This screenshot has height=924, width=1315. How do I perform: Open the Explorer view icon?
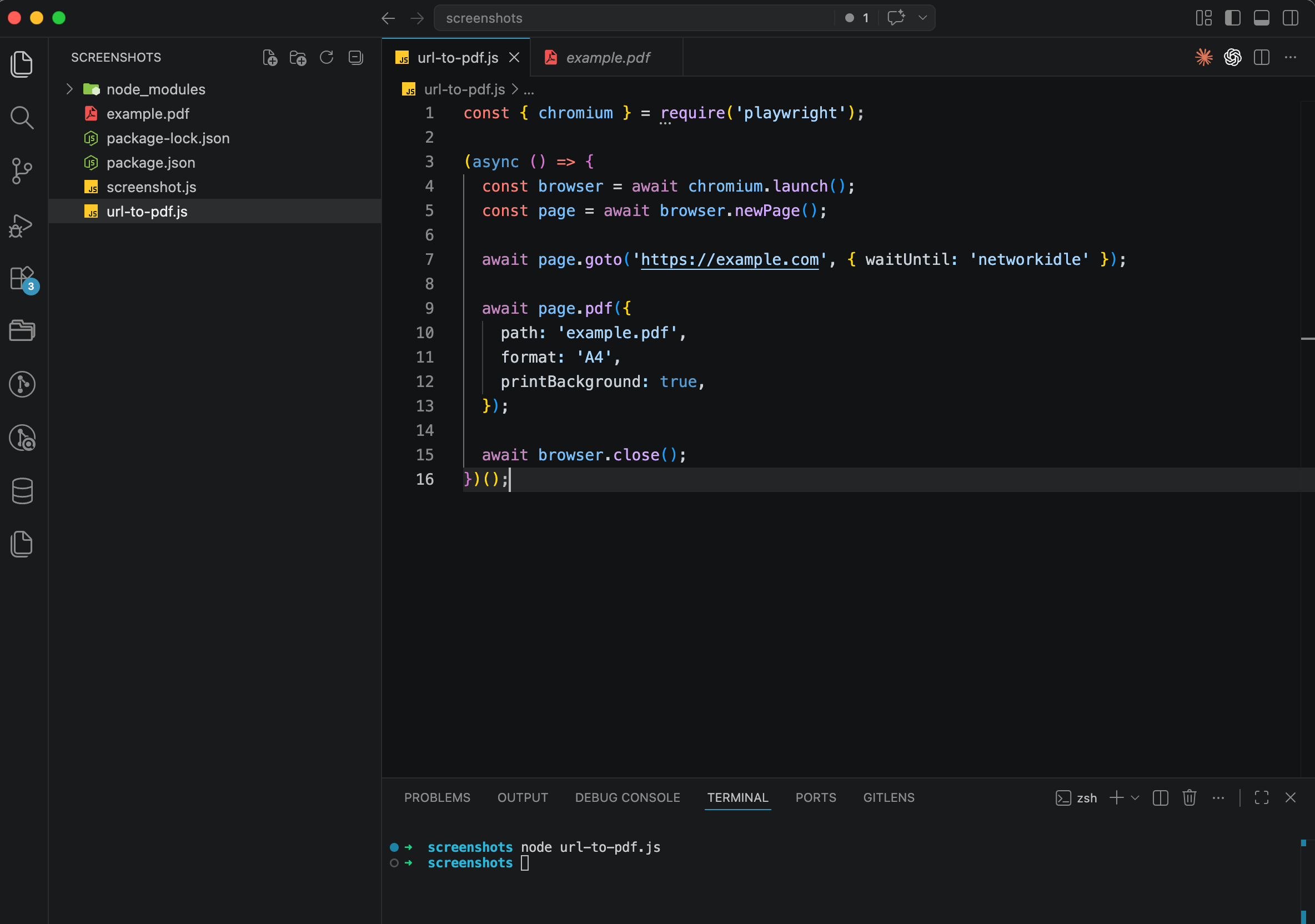[x=22, y=64]
